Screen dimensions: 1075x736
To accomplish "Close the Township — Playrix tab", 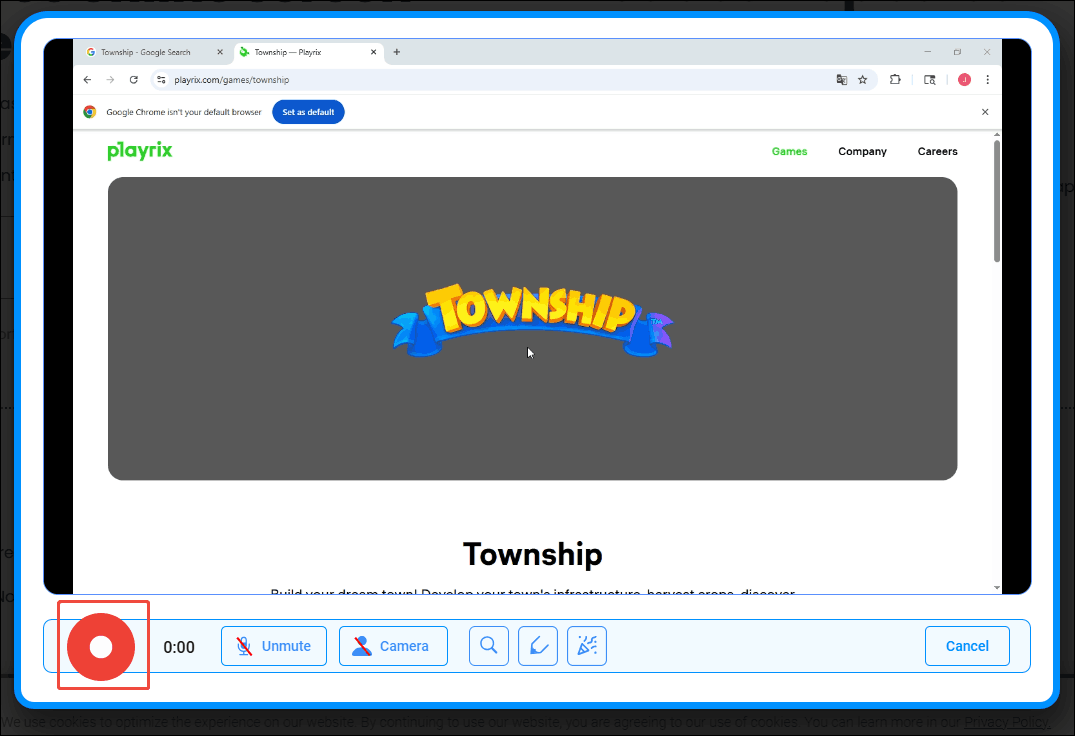I will point(374,52).
